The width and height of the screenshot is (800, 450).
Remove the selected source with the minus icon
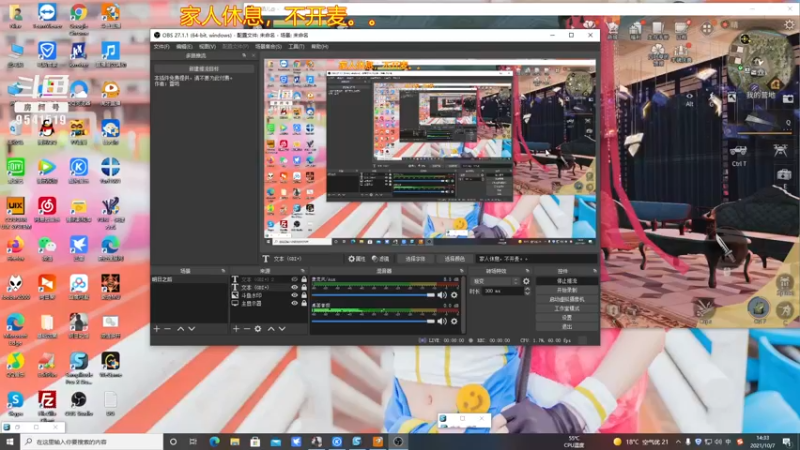click(247, 329)
